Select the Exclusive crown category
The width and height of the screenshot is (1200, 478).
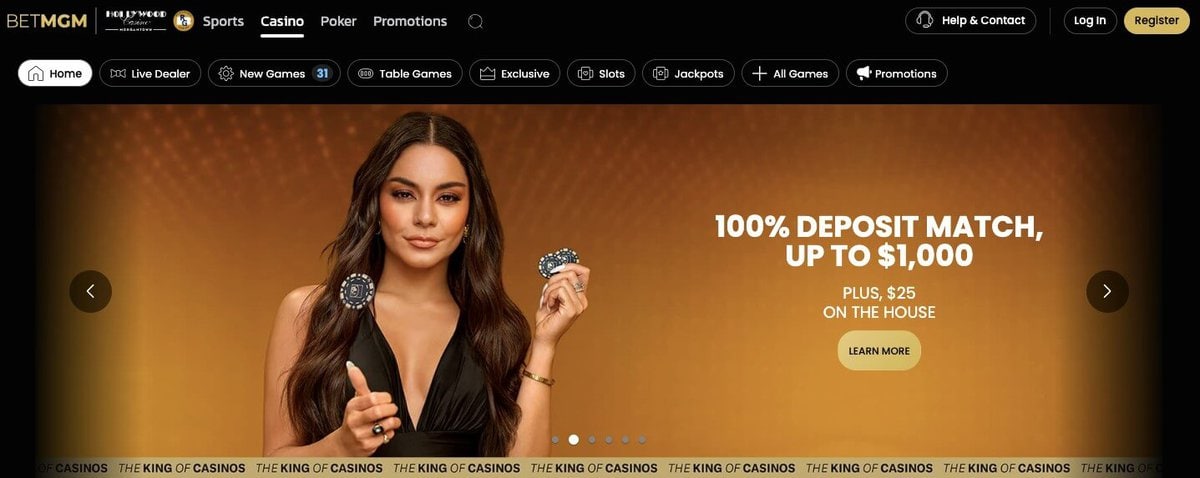coord(515,73)
